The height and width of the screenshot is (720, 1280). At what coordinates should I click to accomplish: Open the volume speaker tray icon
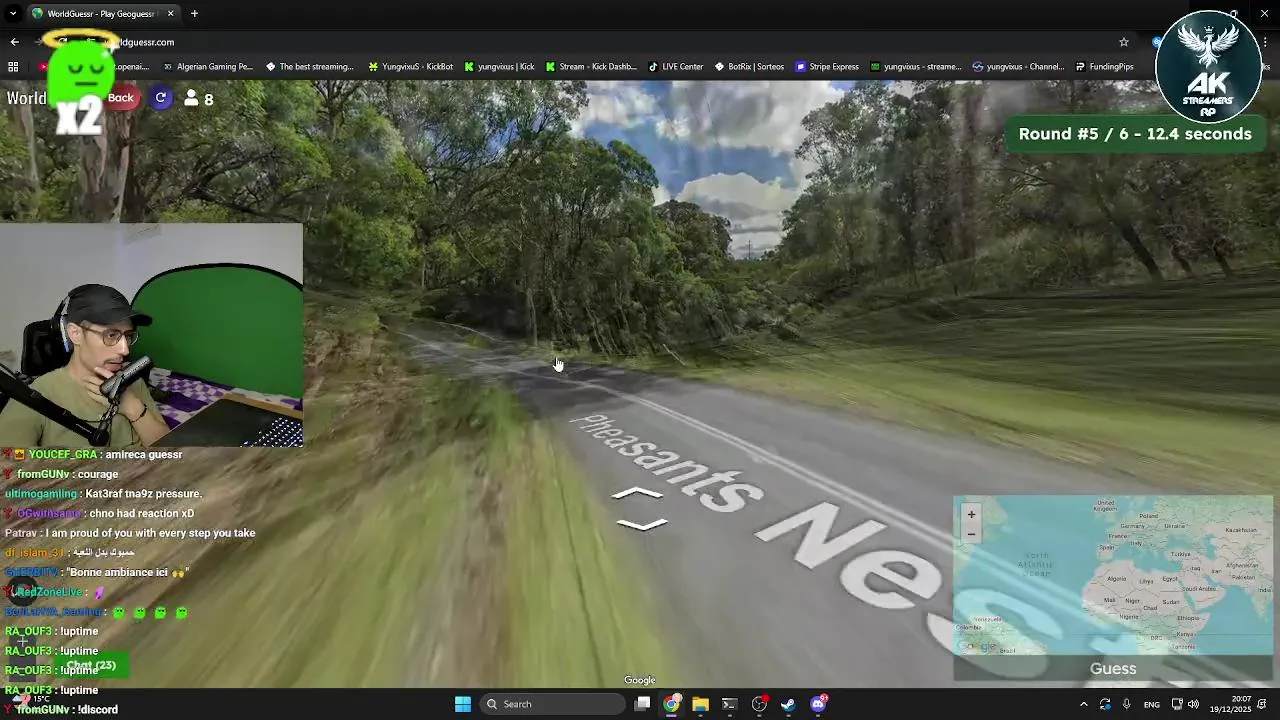click(x=1193, y=704)
